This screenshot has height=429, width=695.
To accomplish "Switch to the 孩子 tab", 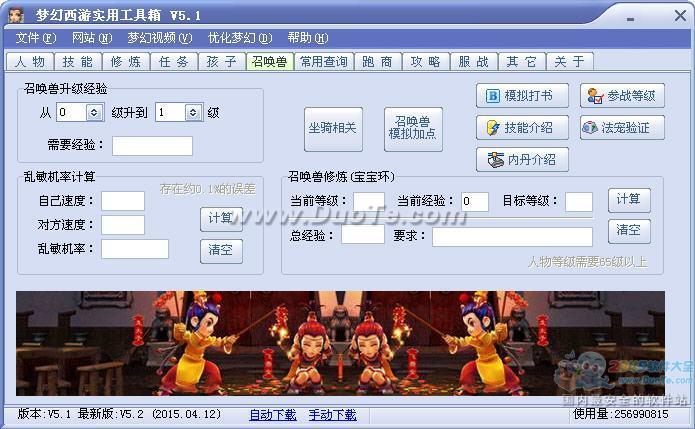I will [222, 61].
